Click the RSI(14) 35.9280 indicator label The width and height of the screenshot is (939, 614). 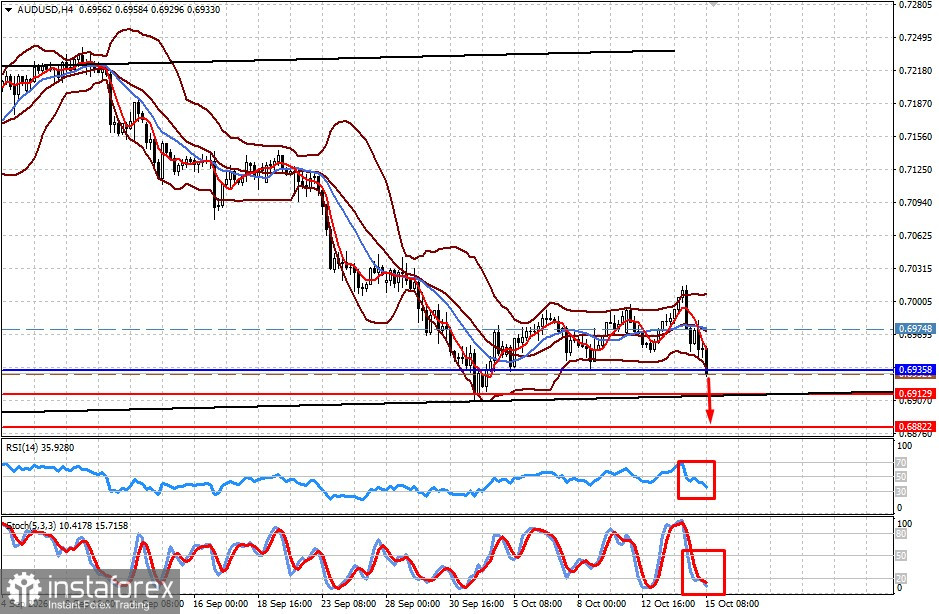tap(40, 447)
